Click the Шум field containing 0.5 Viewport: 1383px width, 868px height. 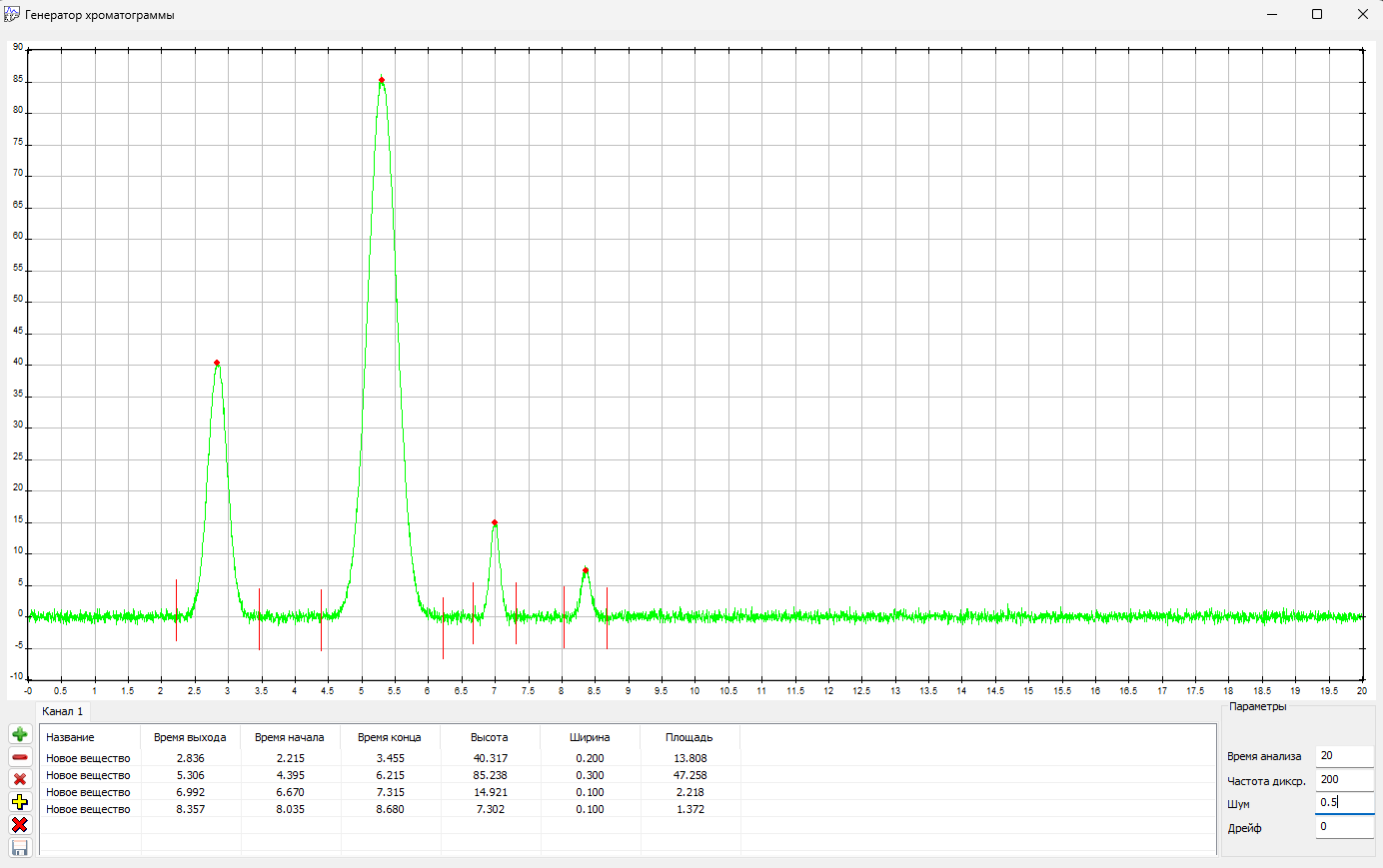click(1344, 802)
